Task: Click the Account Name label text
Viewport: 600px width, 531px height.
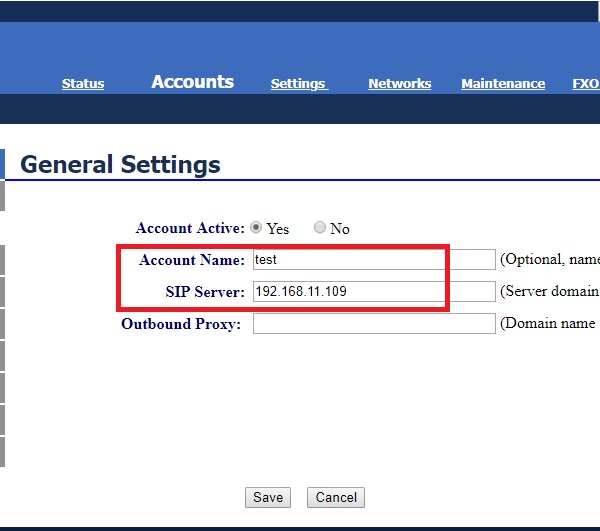Action: (x=191, y=260)
